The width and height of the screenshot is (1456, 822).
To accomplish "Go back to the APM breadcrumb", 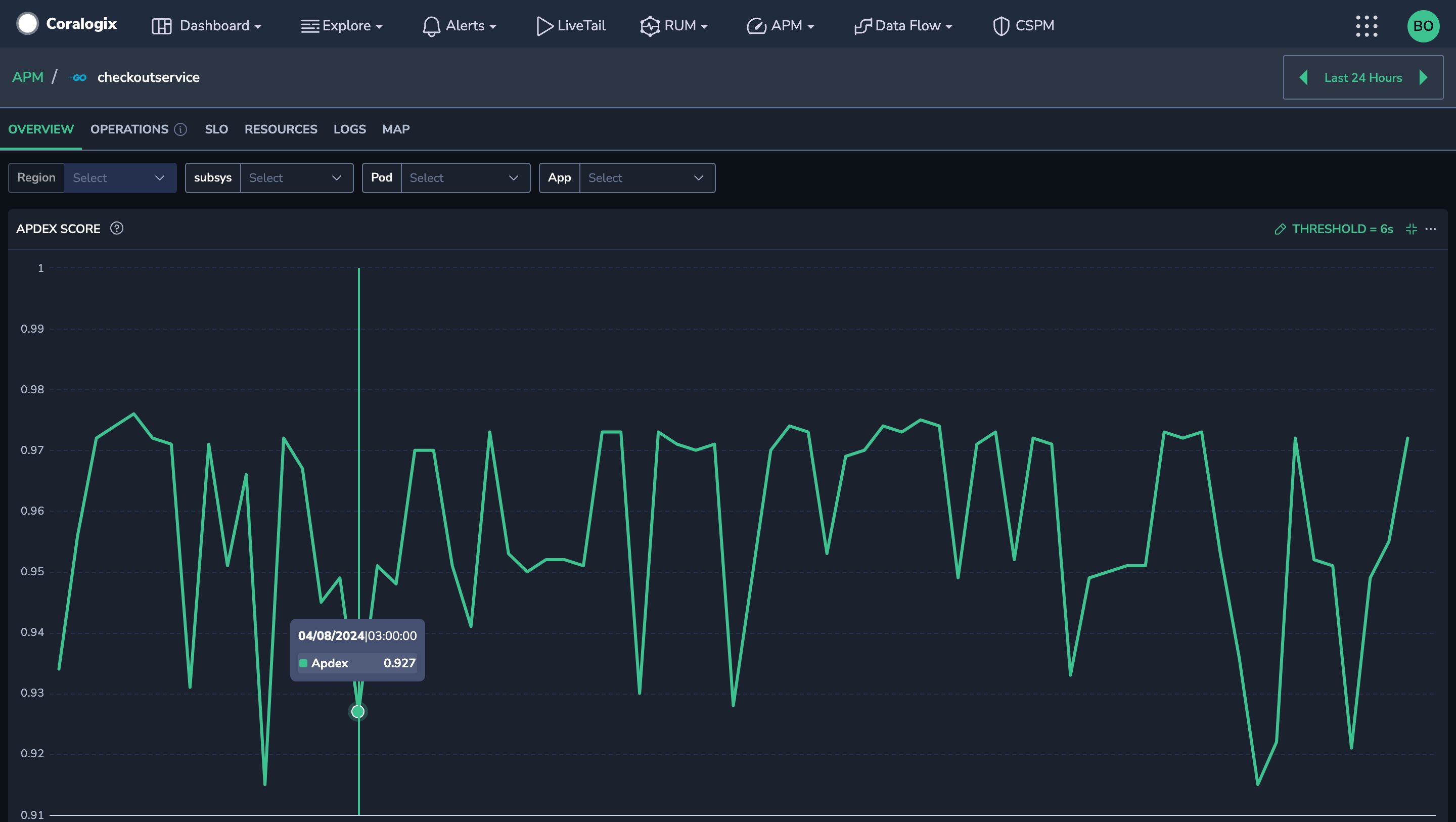I will tap(28, 77).
